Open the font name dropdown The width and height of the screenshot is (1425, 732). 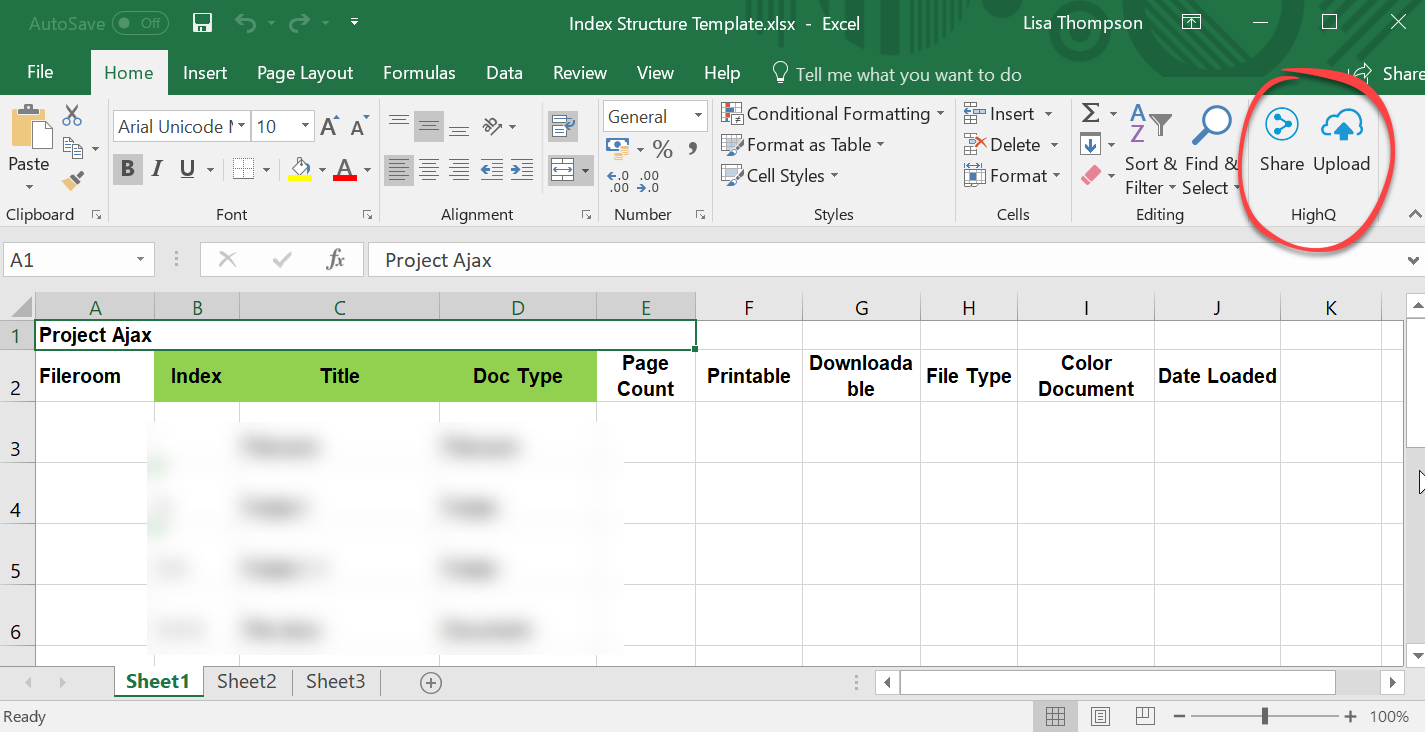click(x=241, y=127)
